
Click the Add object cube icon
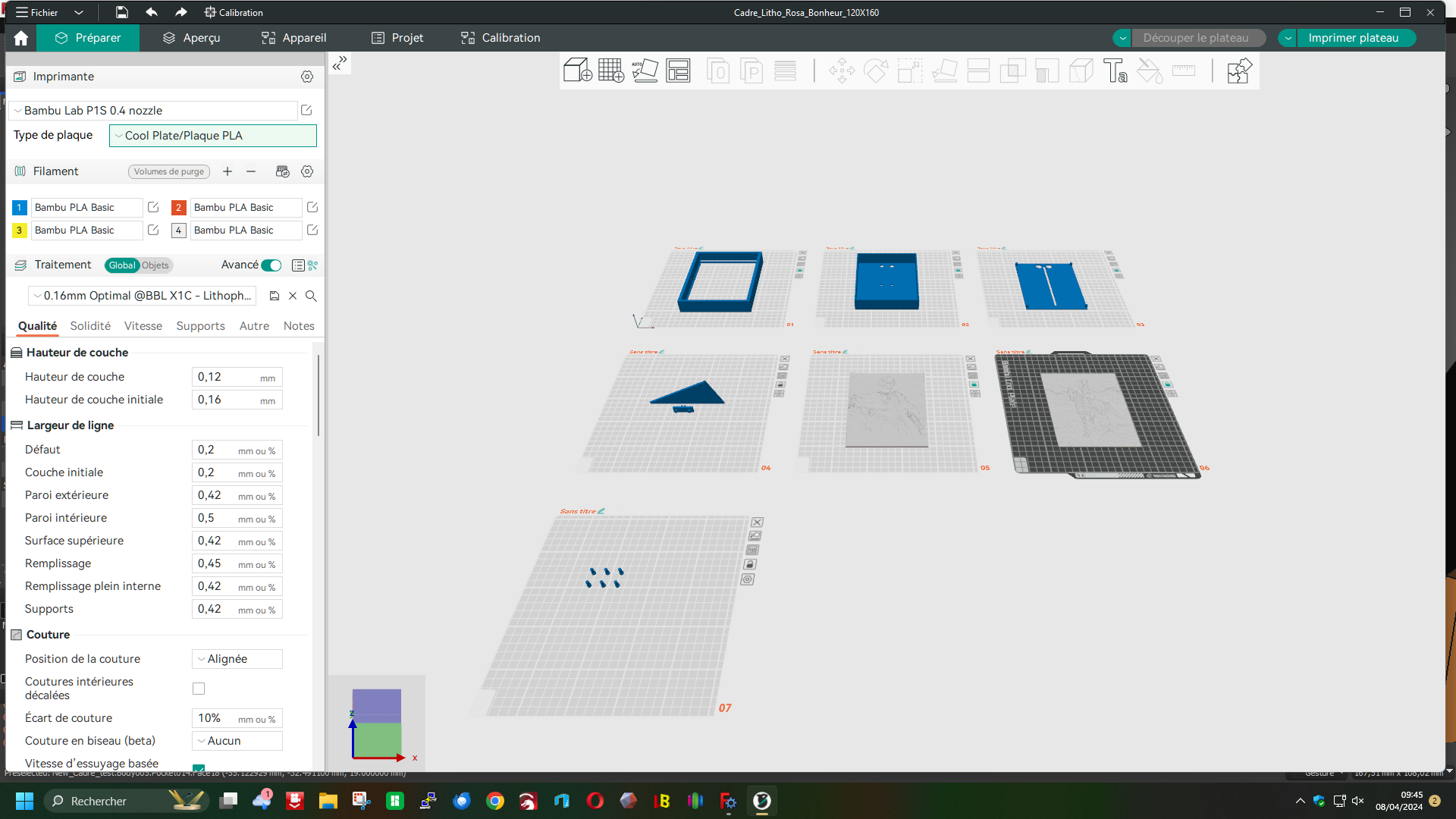[577, 71]
